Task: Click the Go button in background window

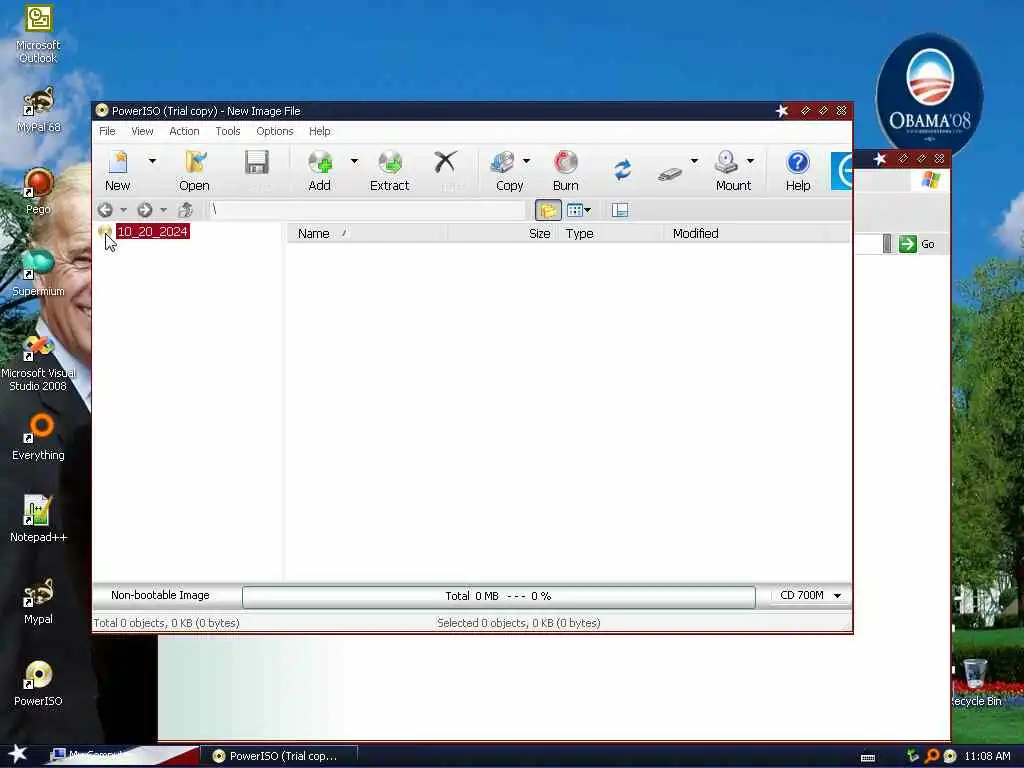Action: (x=917, y=244)
